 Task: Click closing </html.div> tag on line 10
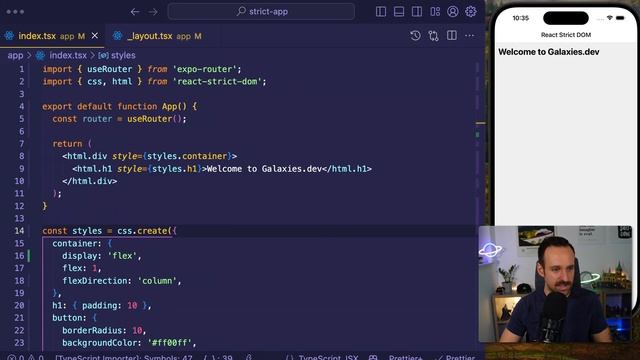coord(90,181)
